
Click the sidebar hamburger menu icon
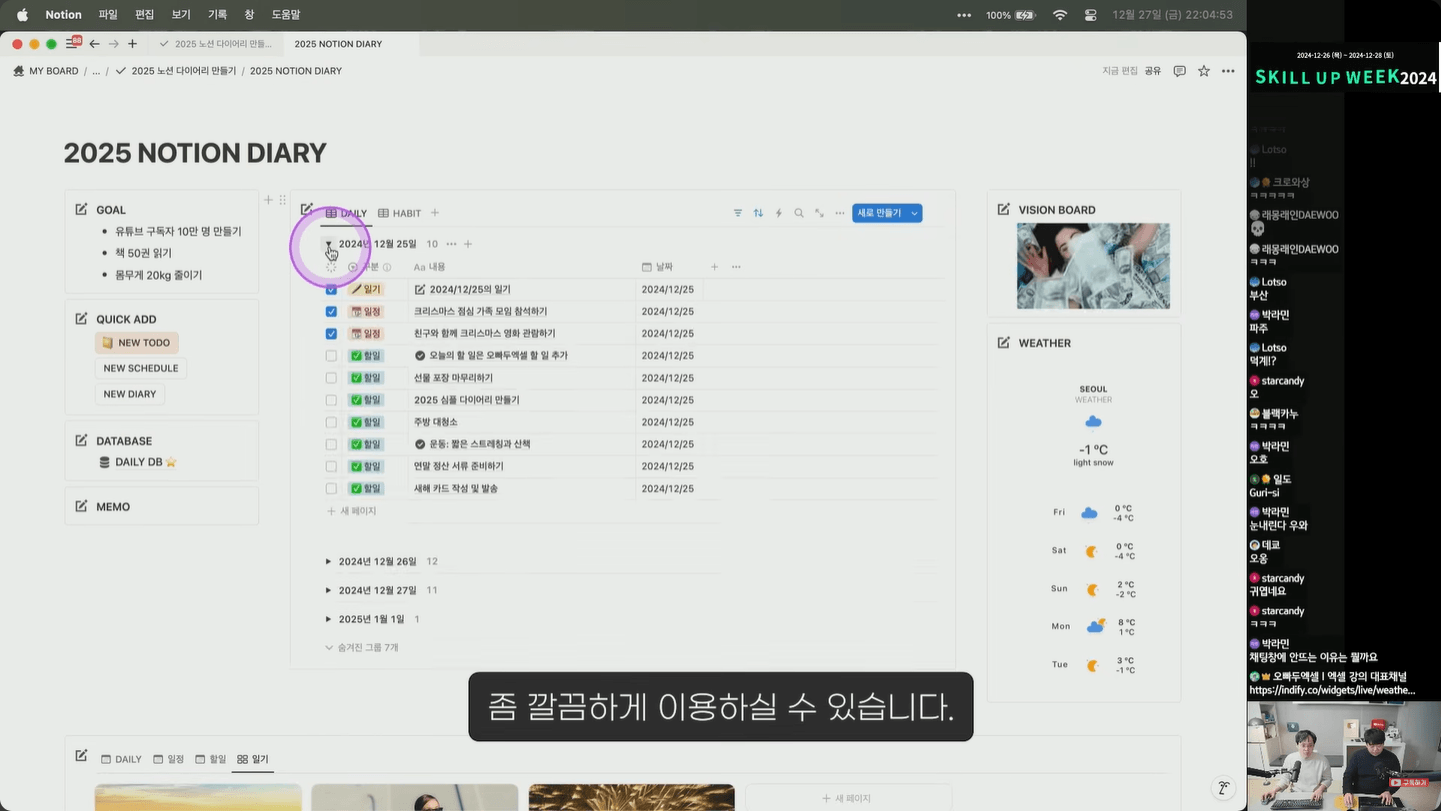pos(73,44)
